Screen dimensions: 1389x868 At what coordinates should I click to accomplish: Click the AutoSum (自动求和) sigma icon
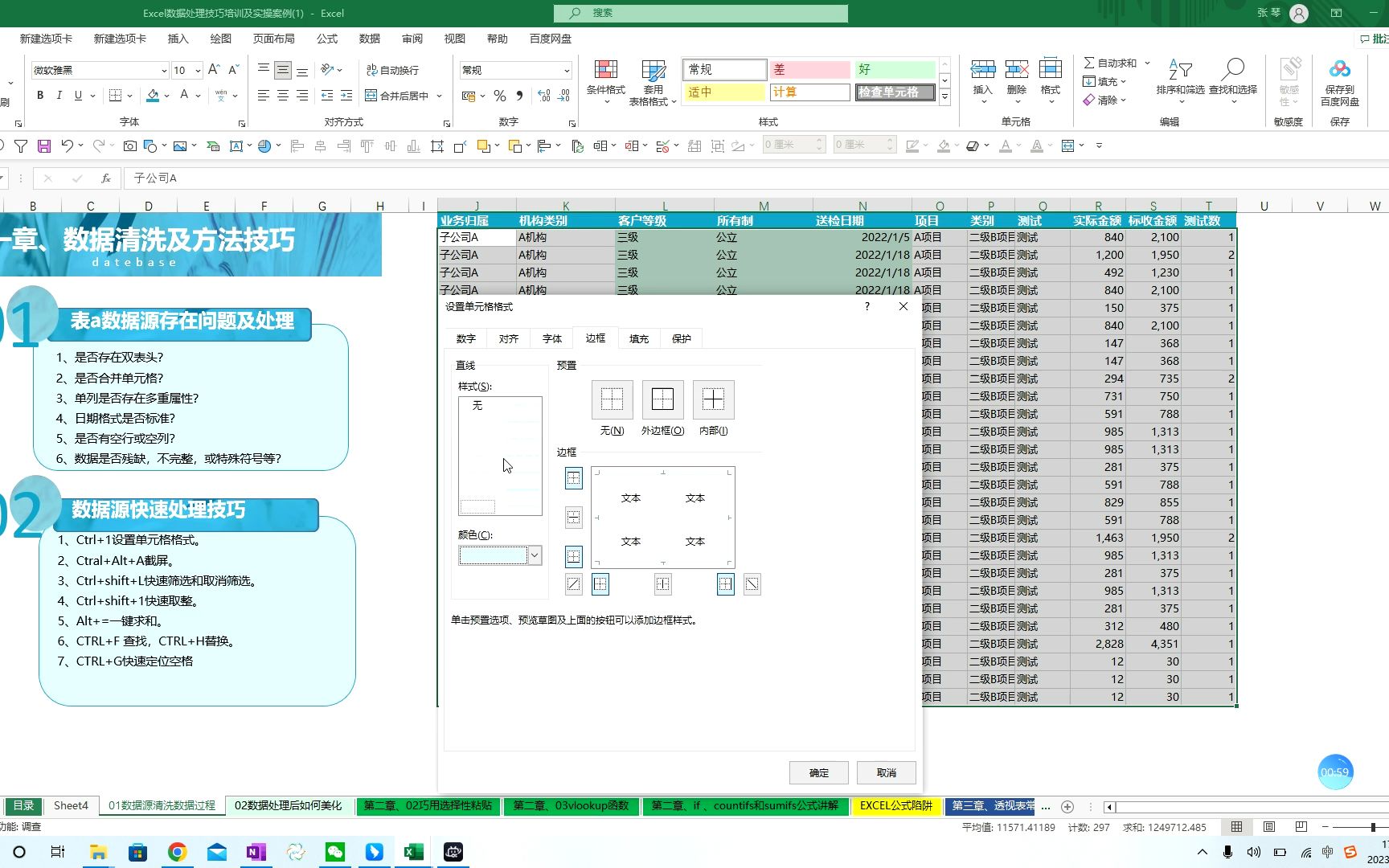[x=1089, y=63]
